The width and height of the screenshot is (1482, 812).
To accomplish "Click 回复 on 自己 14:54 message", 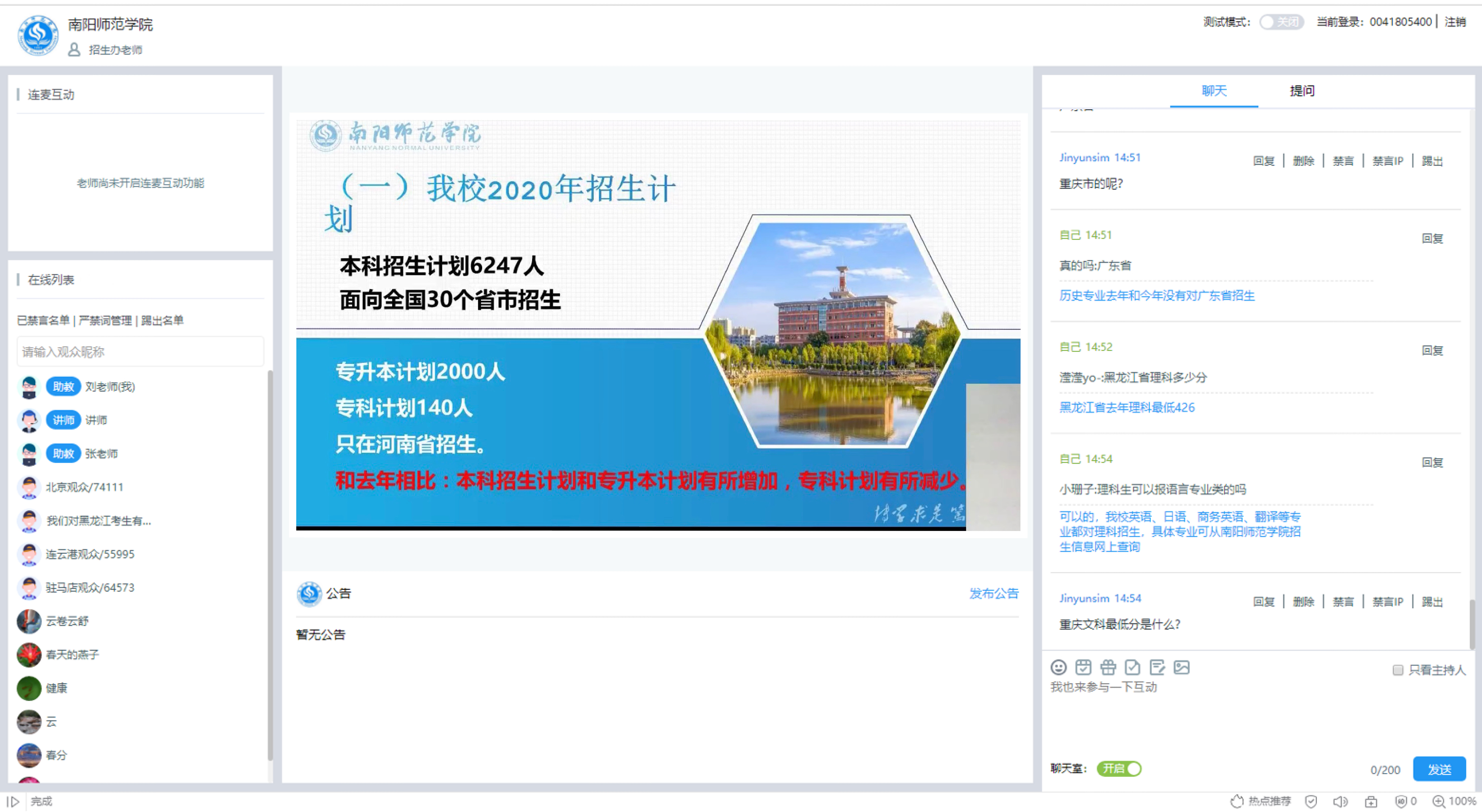I will click(x=1432, y=462).
